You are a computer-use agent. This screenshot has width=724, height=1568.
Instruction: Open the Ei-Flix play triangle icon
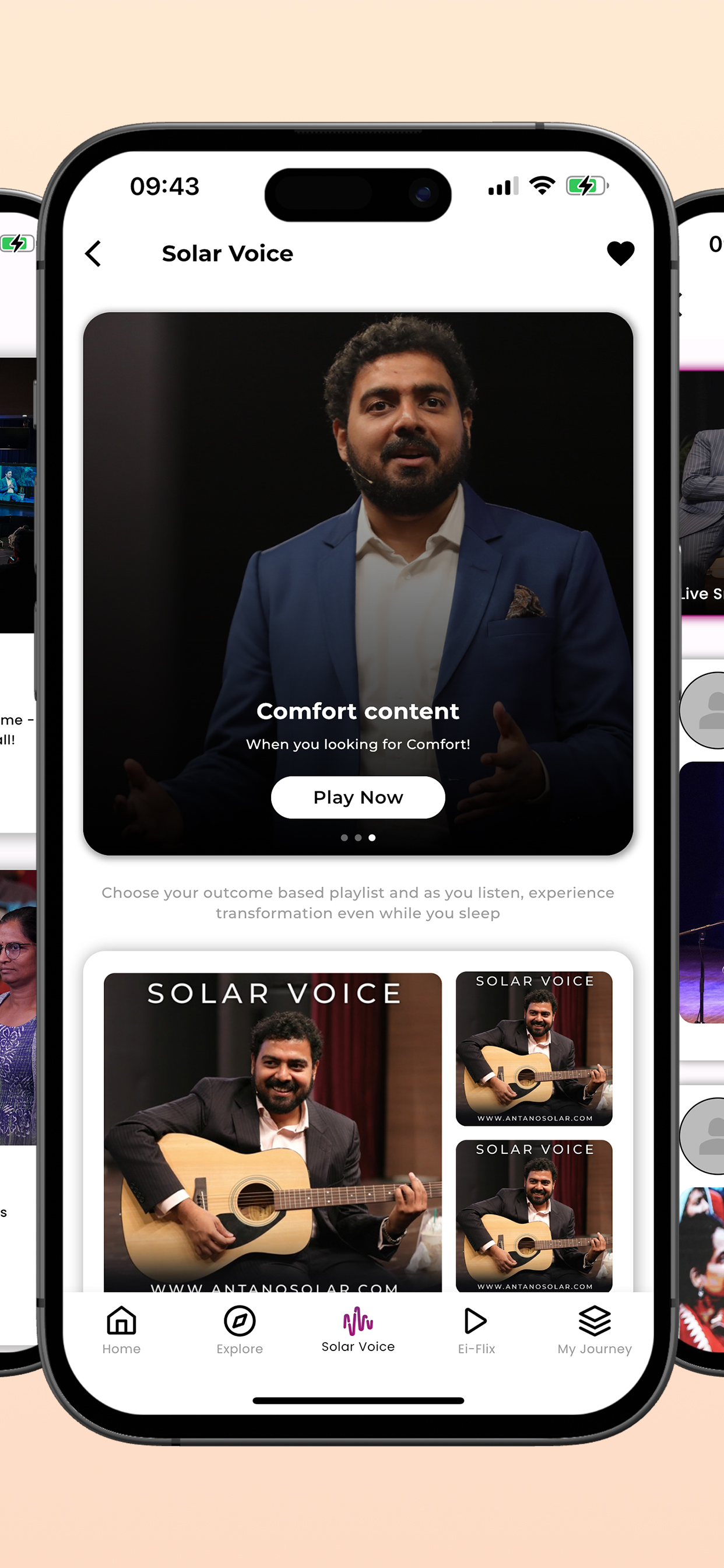475,1320
